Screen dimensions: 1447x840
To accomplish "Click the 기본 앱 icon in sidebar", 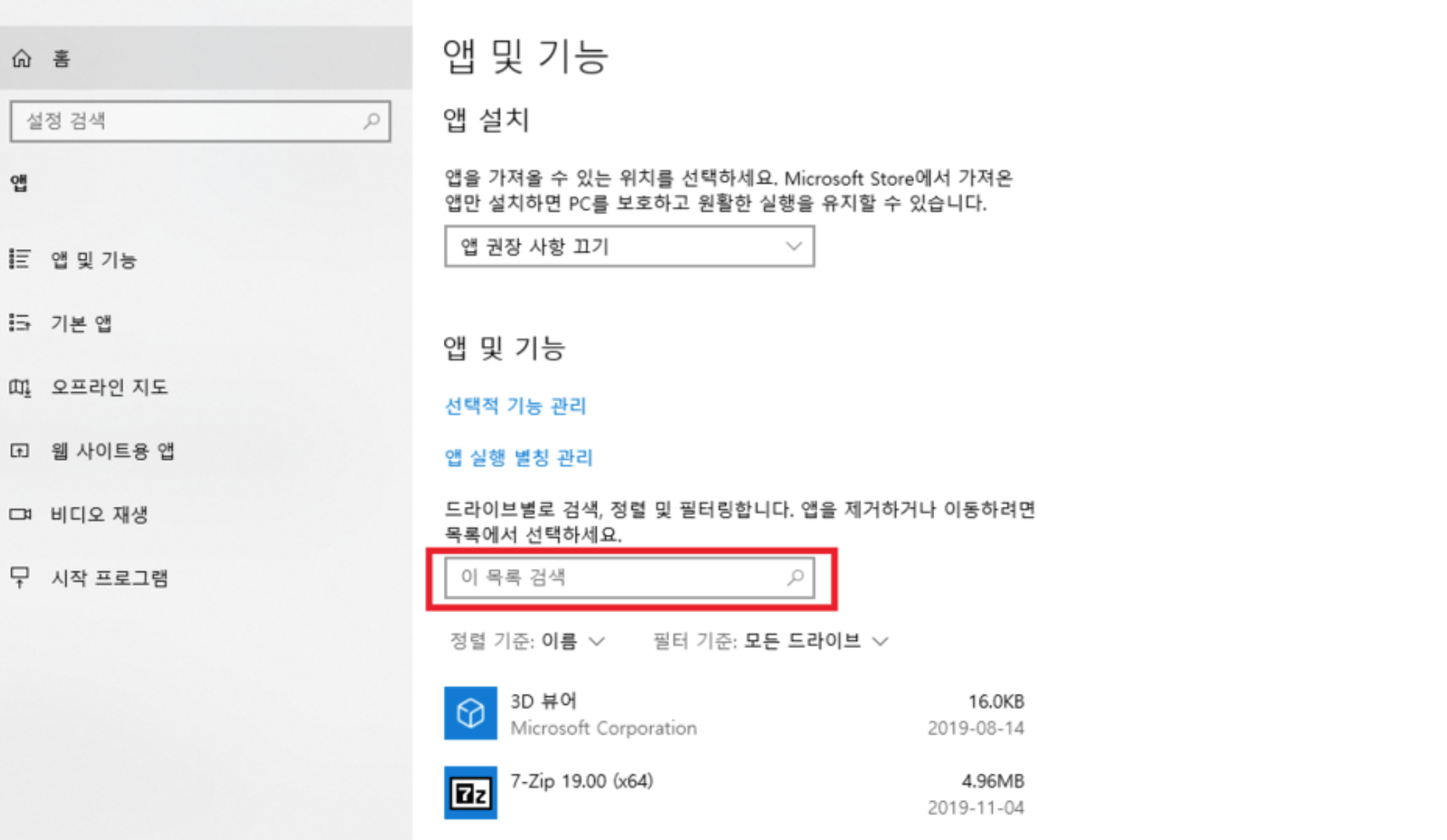I will pos(20,322).
